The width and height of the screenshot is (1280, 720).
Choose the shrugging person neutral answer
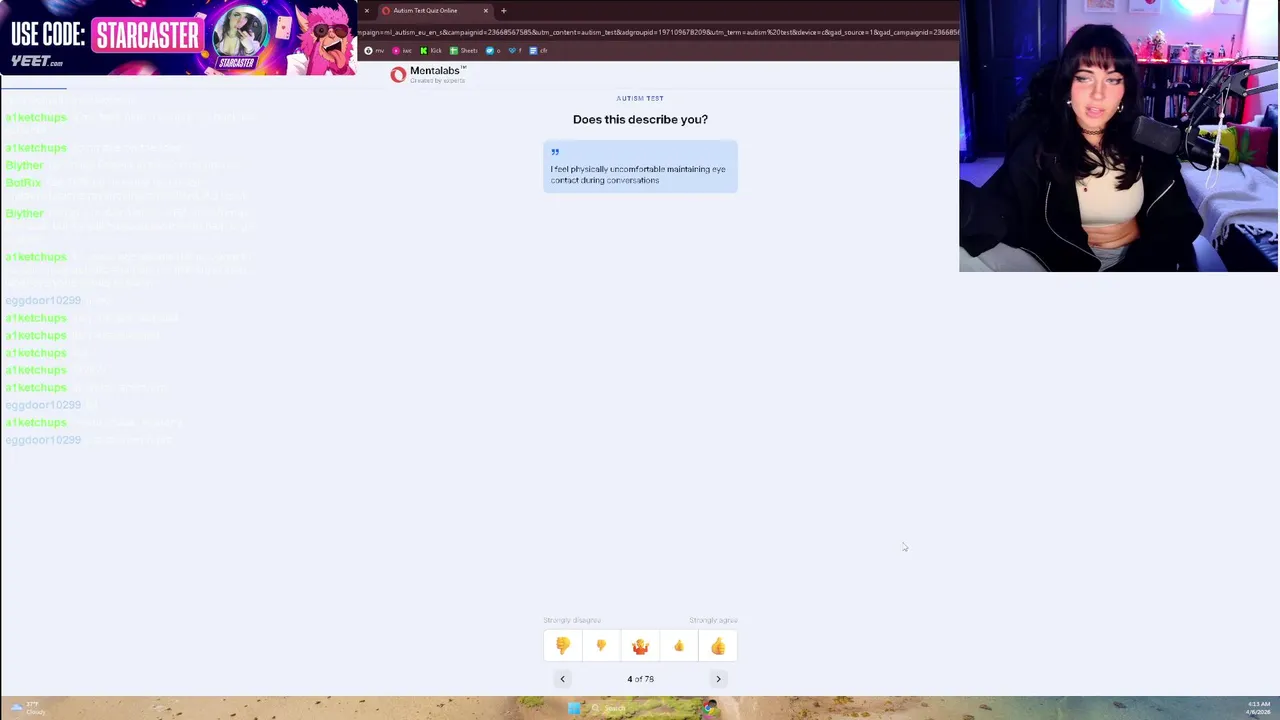click(640, 646)
